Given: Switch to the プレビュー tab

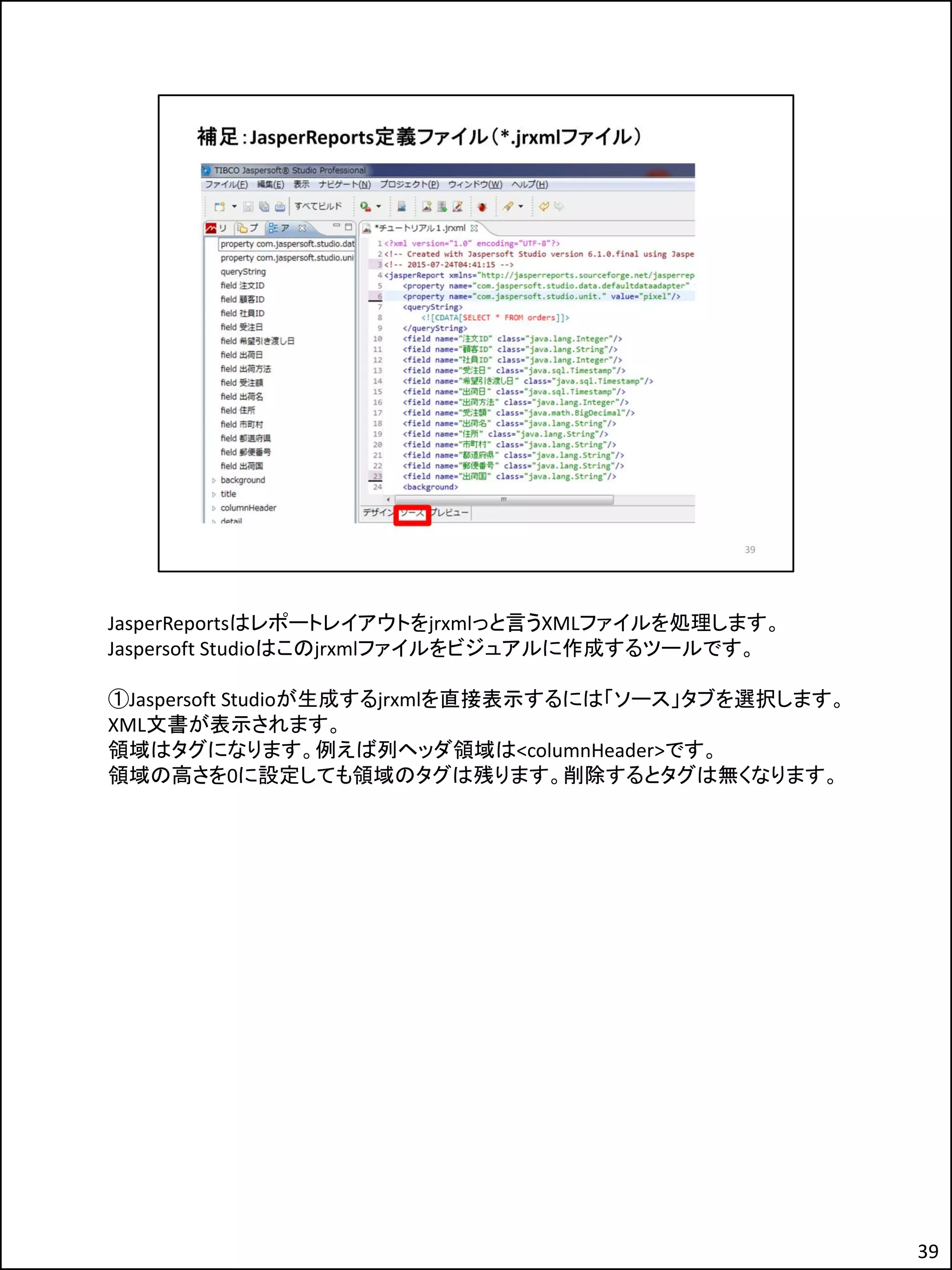Looking at the screenshot, I should [x=450, y=512].
